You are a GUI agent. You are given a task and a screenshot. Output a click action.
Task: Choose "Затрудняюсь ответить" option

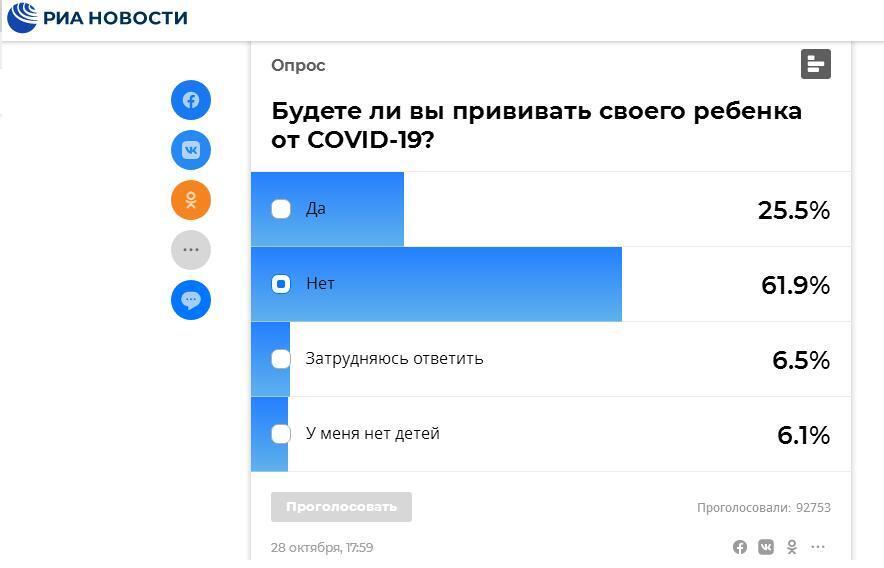281,359
